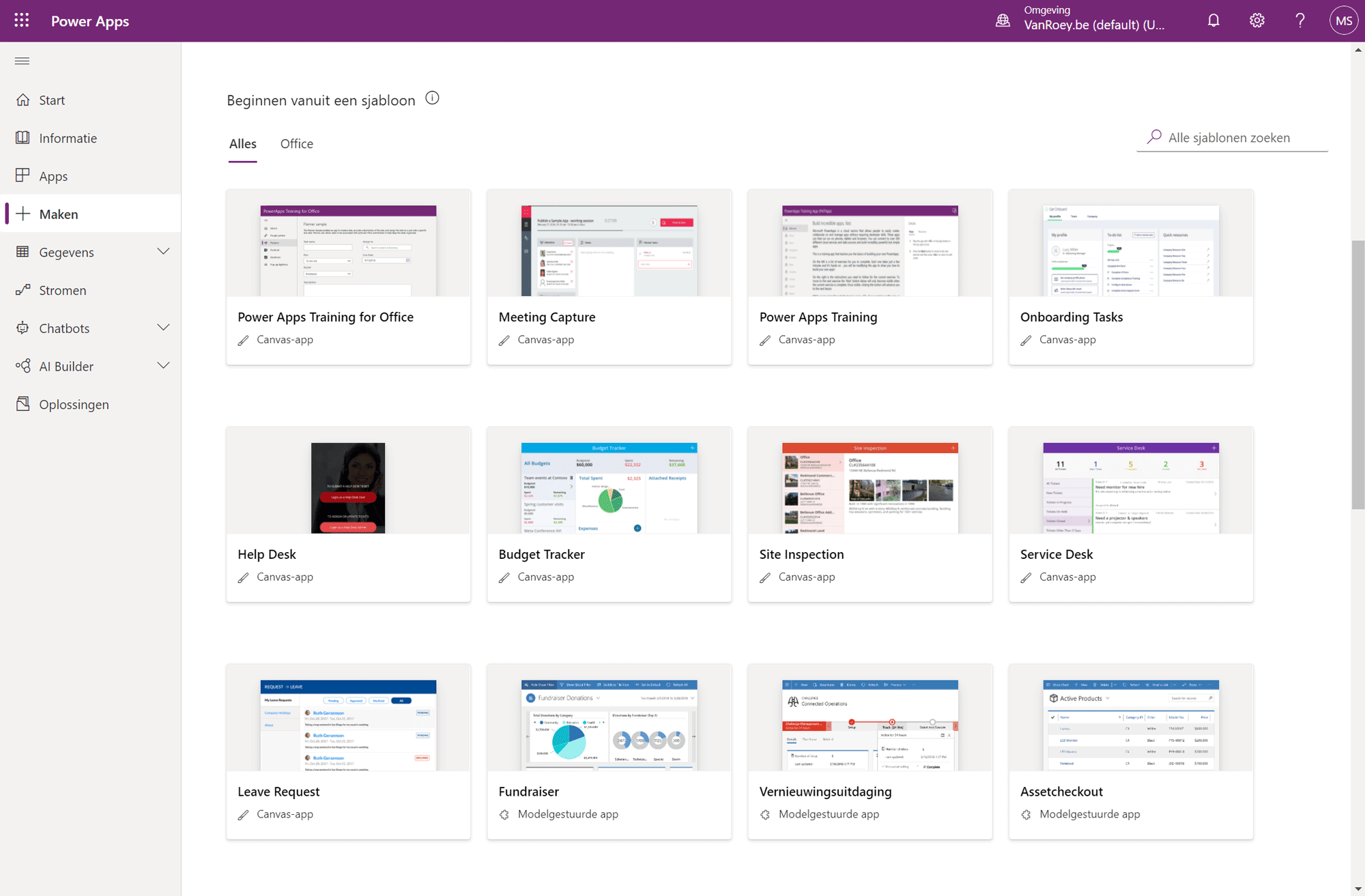Click the Apps grid icon in sidebar
Image resolution: width=1365 pixels, height=896 pixels.
pos(23,175)
